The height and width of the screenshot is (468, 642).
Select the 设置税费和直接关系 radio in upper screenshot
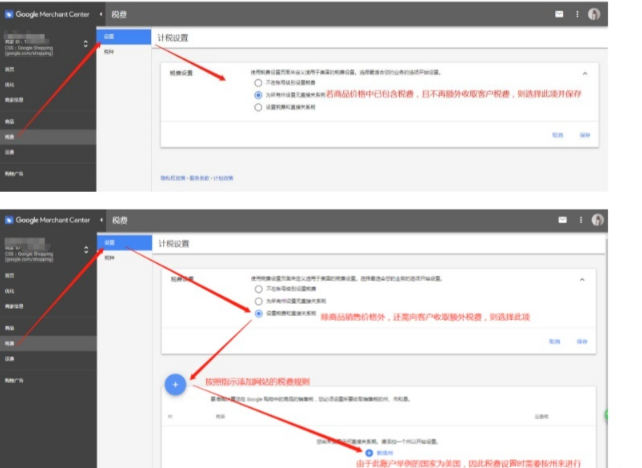[258, 107]
